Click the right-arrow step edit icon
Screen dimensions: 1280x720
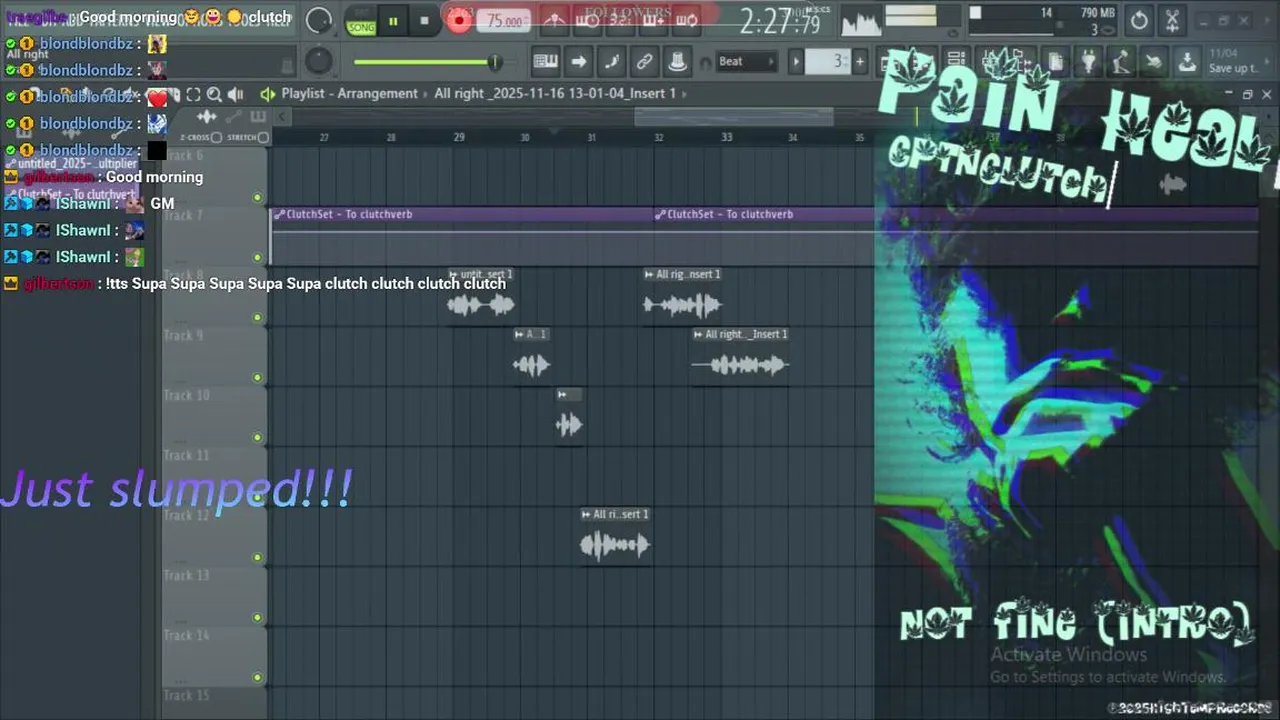click(578, 62)
